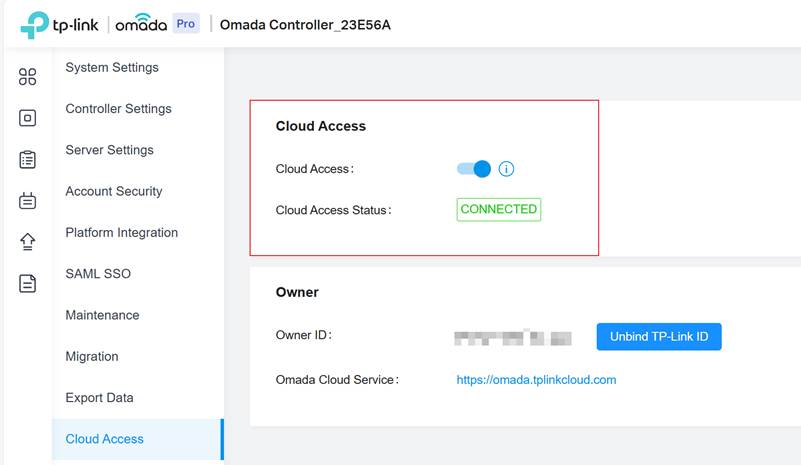801x465 pixels.
Task: Go to Server Settings
Action: click(x=109, y=150)
